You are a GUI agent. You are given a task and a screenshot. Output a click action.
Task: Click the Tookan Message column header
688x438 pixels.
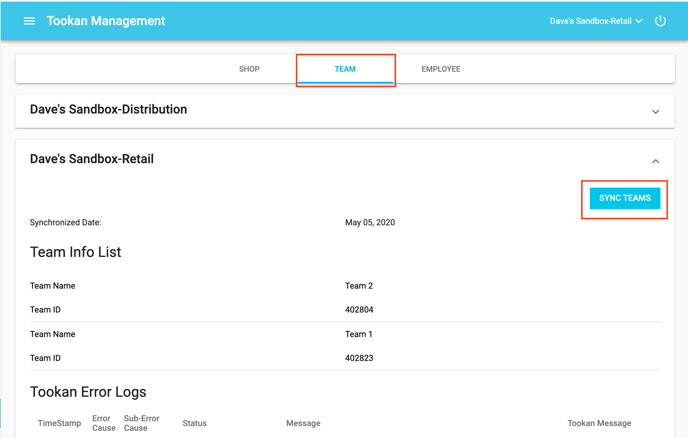(599, 423)
